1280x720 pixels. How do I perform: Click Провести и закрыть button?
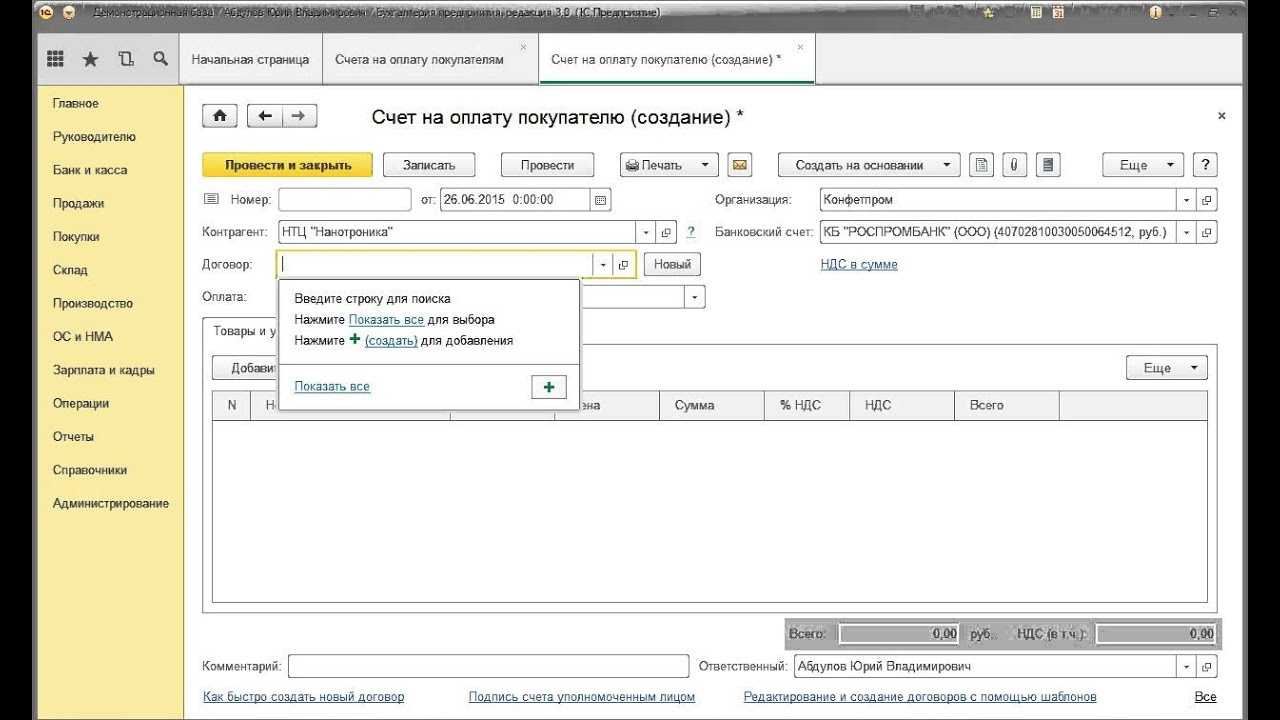(288, 165)
